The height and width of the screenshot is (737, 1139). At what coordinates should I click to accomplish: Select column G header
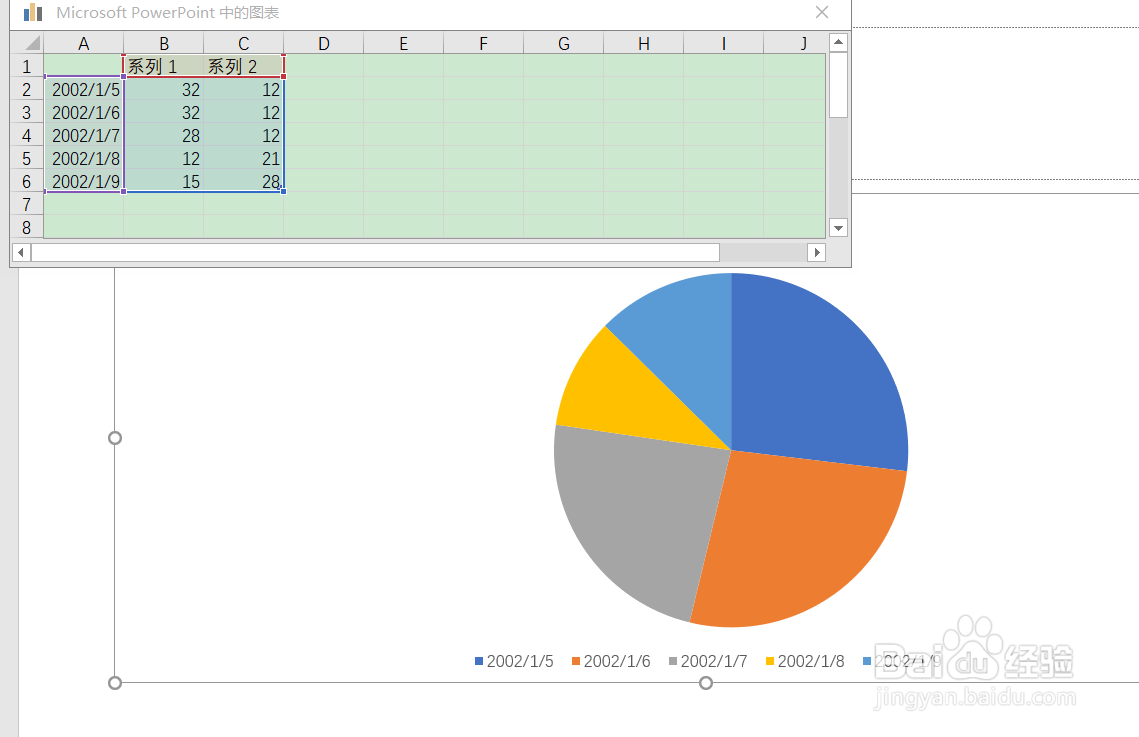click(563, 44)
